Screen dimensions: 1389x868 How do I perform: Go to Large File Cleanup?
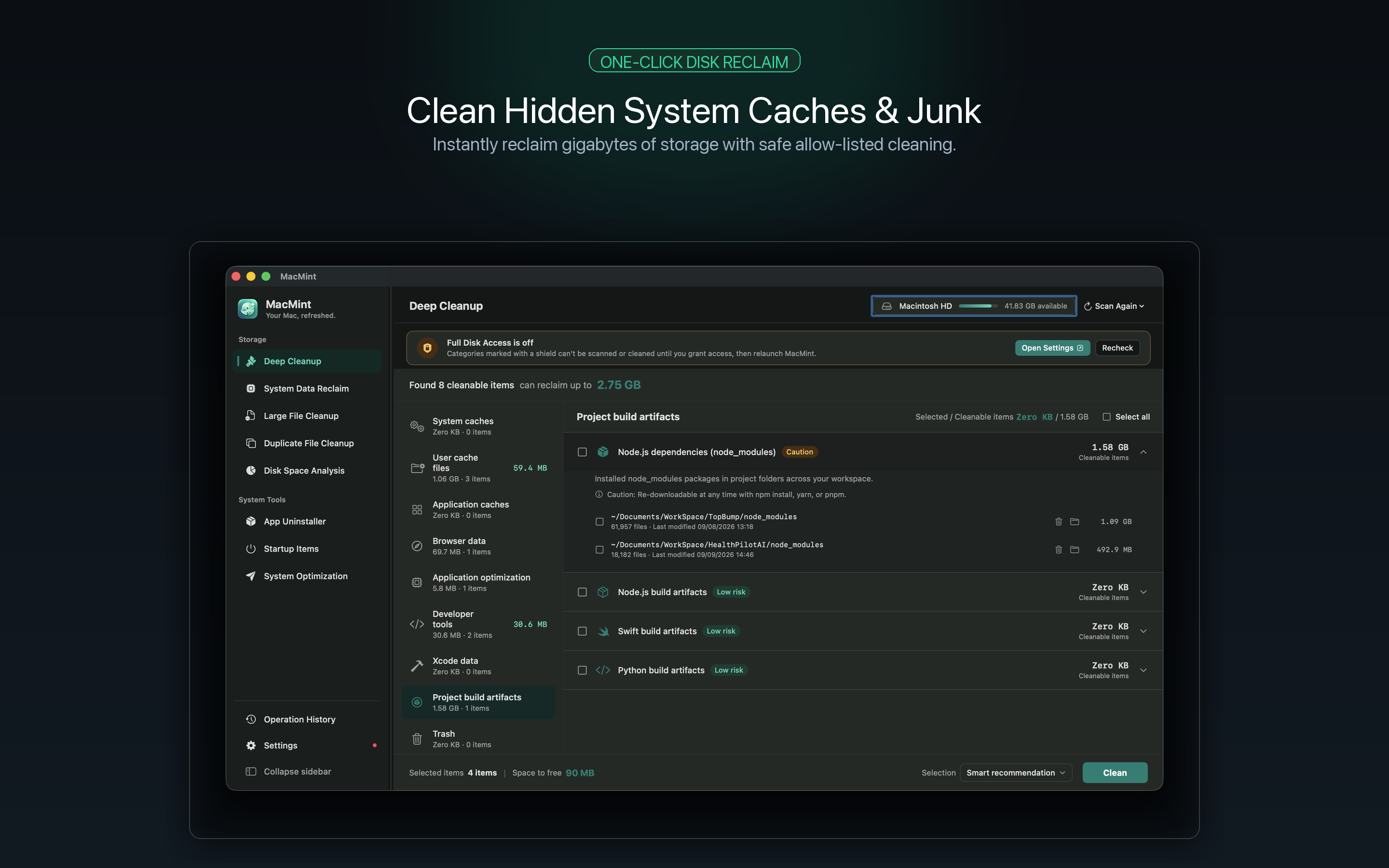pos(307,416)
